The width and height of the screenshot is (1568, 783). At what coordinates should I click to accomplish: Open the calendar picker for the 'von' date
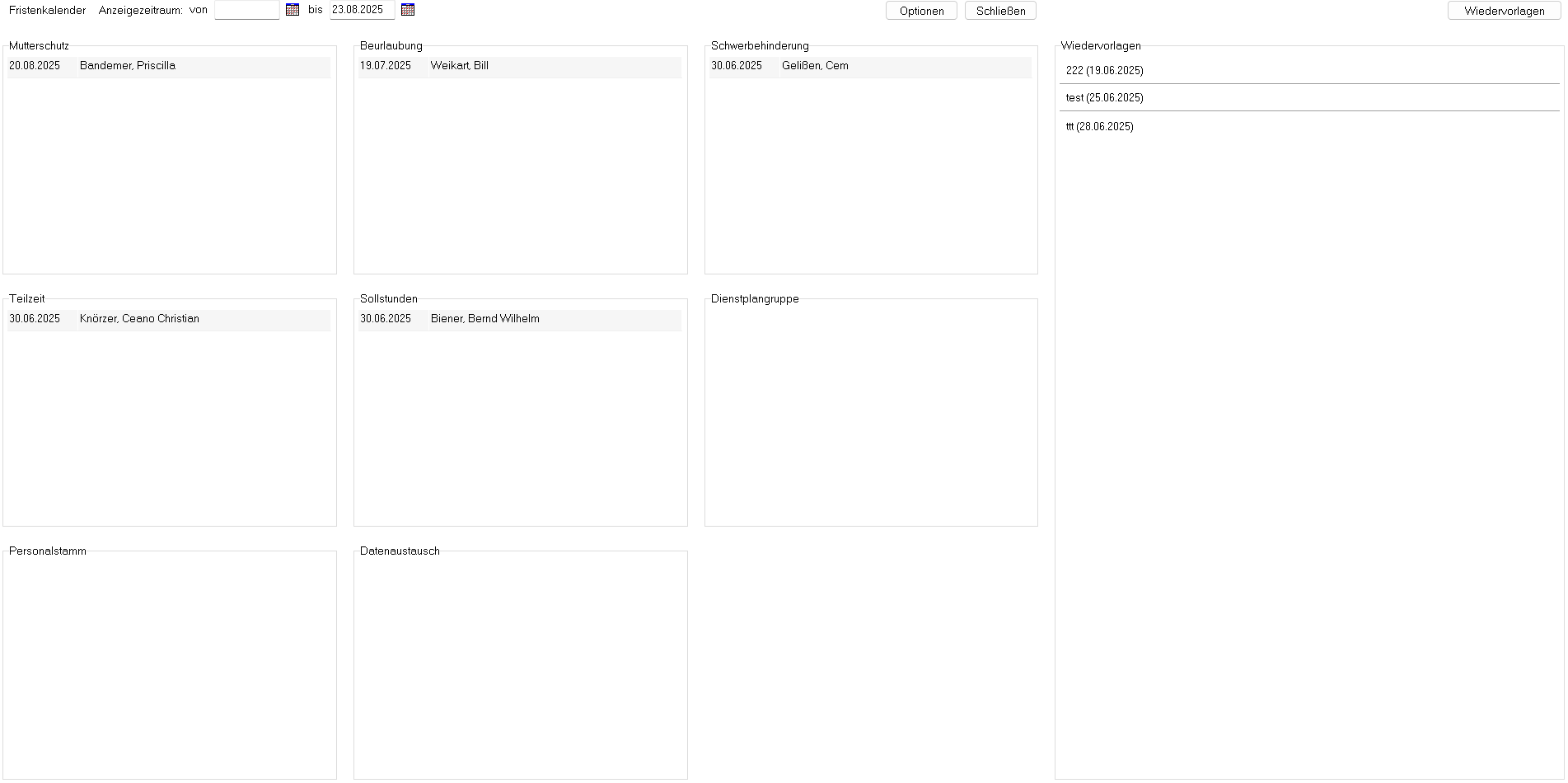tap(293, 10)
